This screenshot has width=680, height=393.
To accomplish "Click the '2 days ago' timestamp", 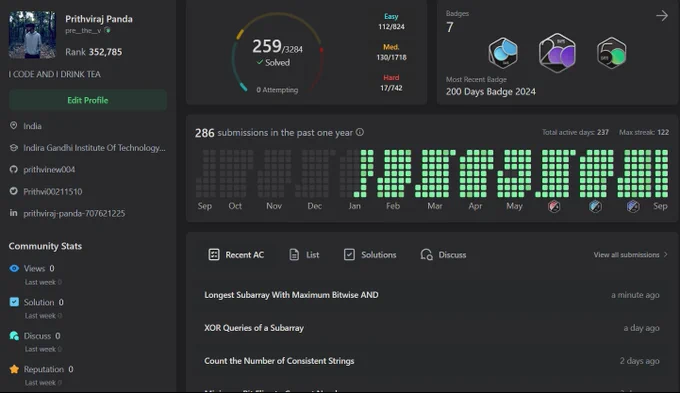I will click(x=640, y=361).
